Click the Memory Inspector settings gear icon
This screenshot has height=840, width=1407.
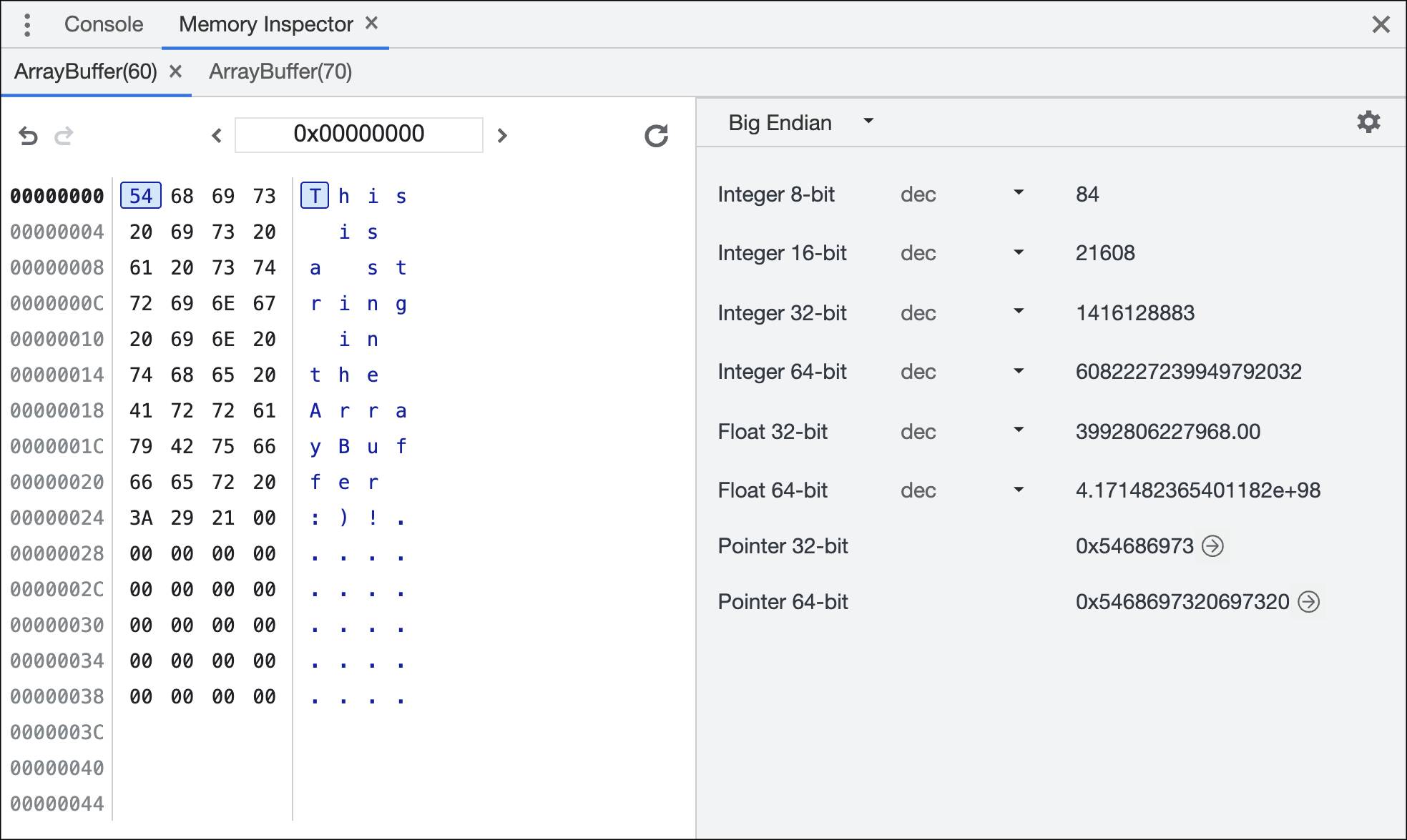[x=1368, y=122]
